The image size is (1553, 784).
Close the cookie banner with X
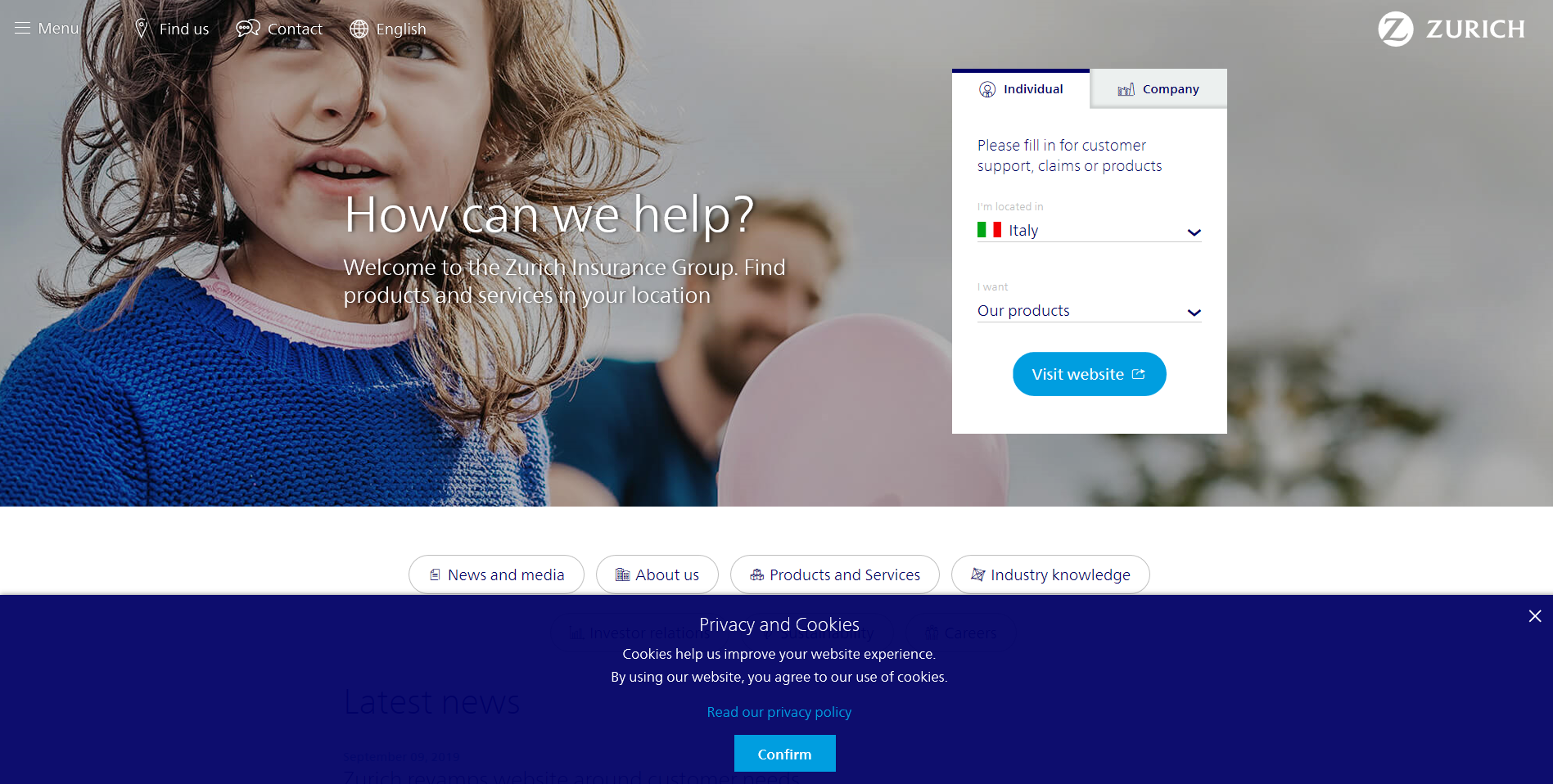pos(1535,616)
